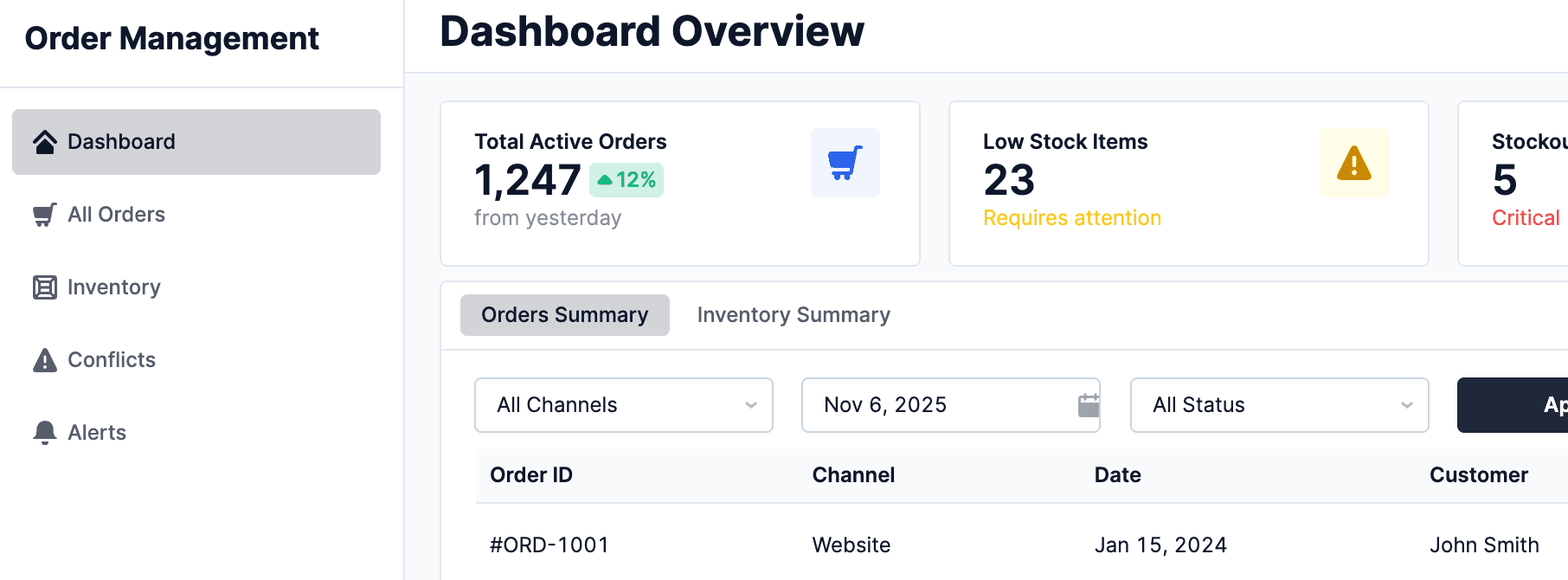The width and height of the screenshot is (1568, 580).
Task: Sort by the Order ID column header
Action: pos(531,475)
